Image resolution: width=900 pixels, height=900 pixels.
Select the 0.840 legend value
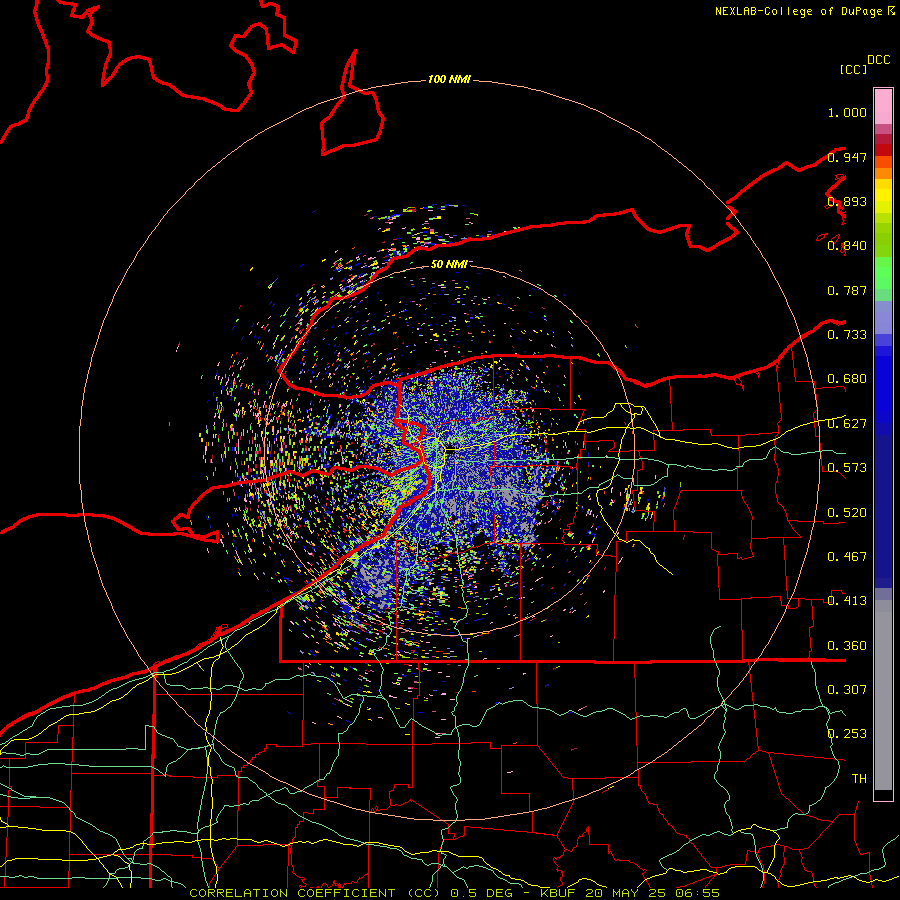pos(847,246)
